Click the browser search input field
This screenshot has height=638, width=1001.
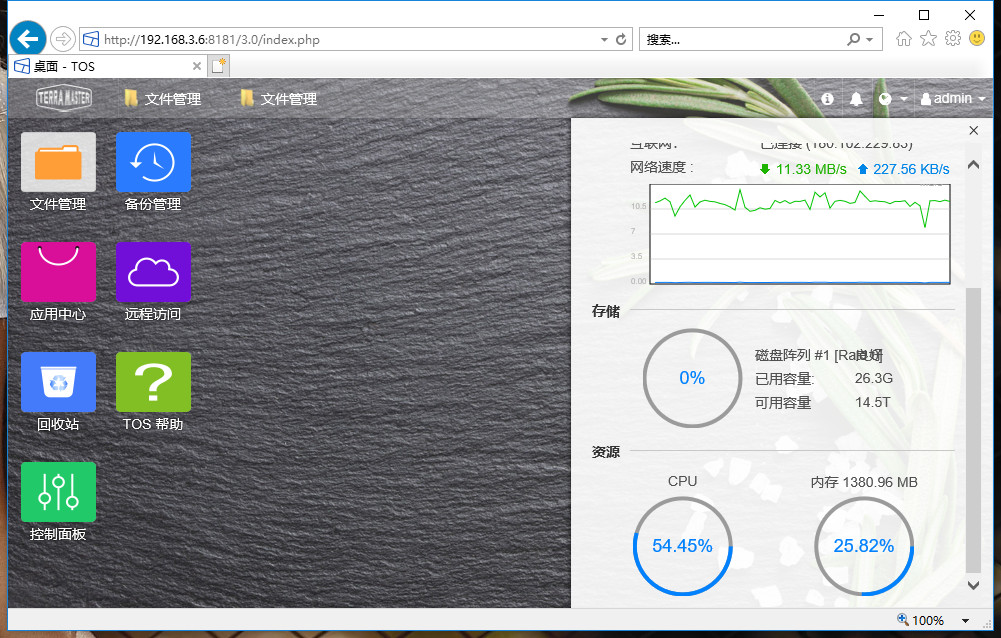tap(740, 40)
